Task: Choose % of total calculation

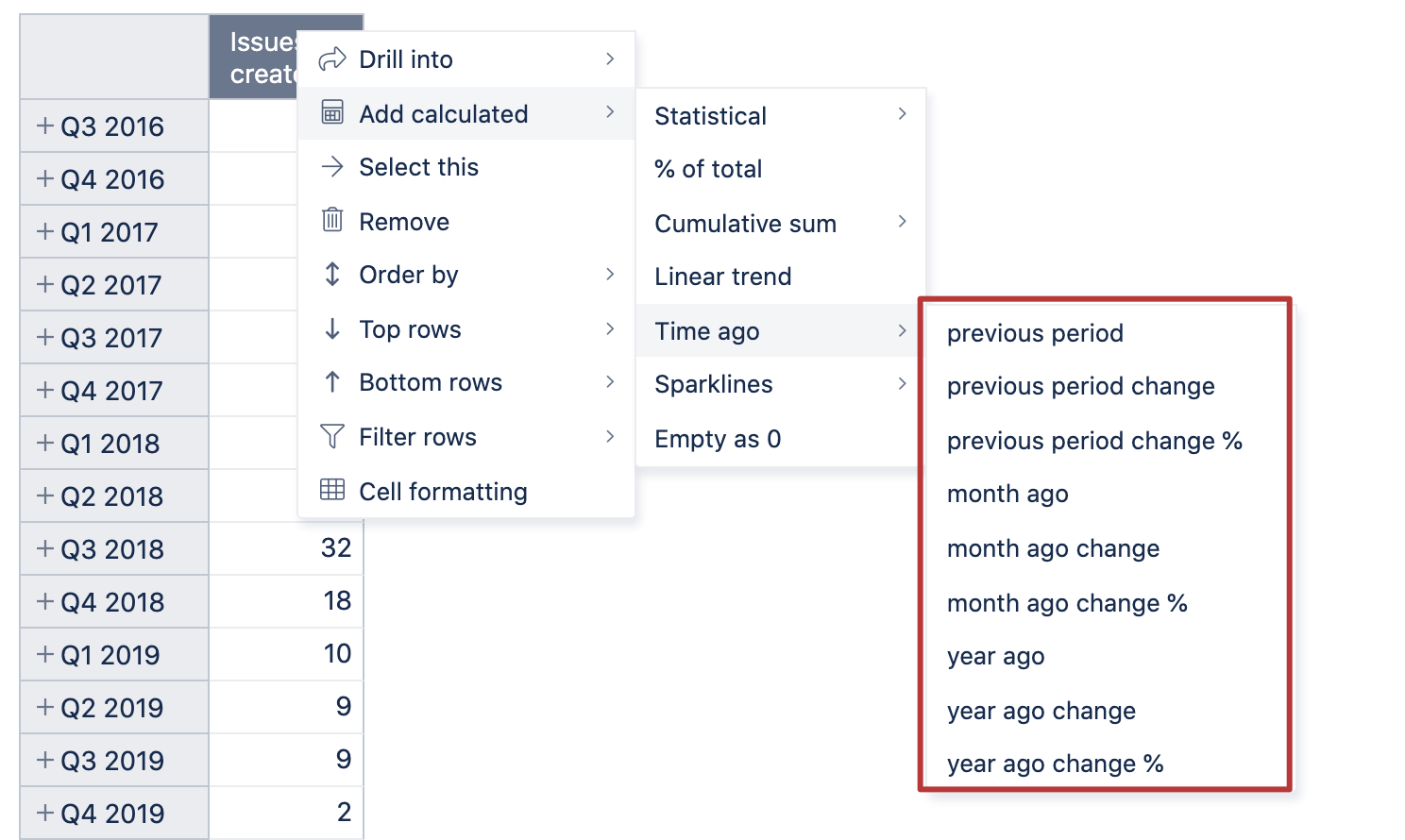Action: pyautogui.click(x=708, y=169)
